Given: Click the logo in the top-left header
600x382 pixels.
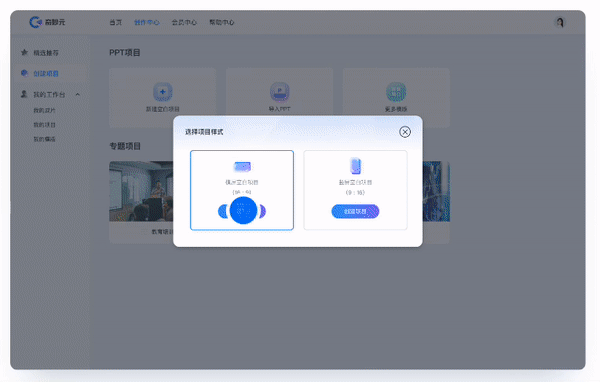Looking at the screenshot, I should (47, 22).
